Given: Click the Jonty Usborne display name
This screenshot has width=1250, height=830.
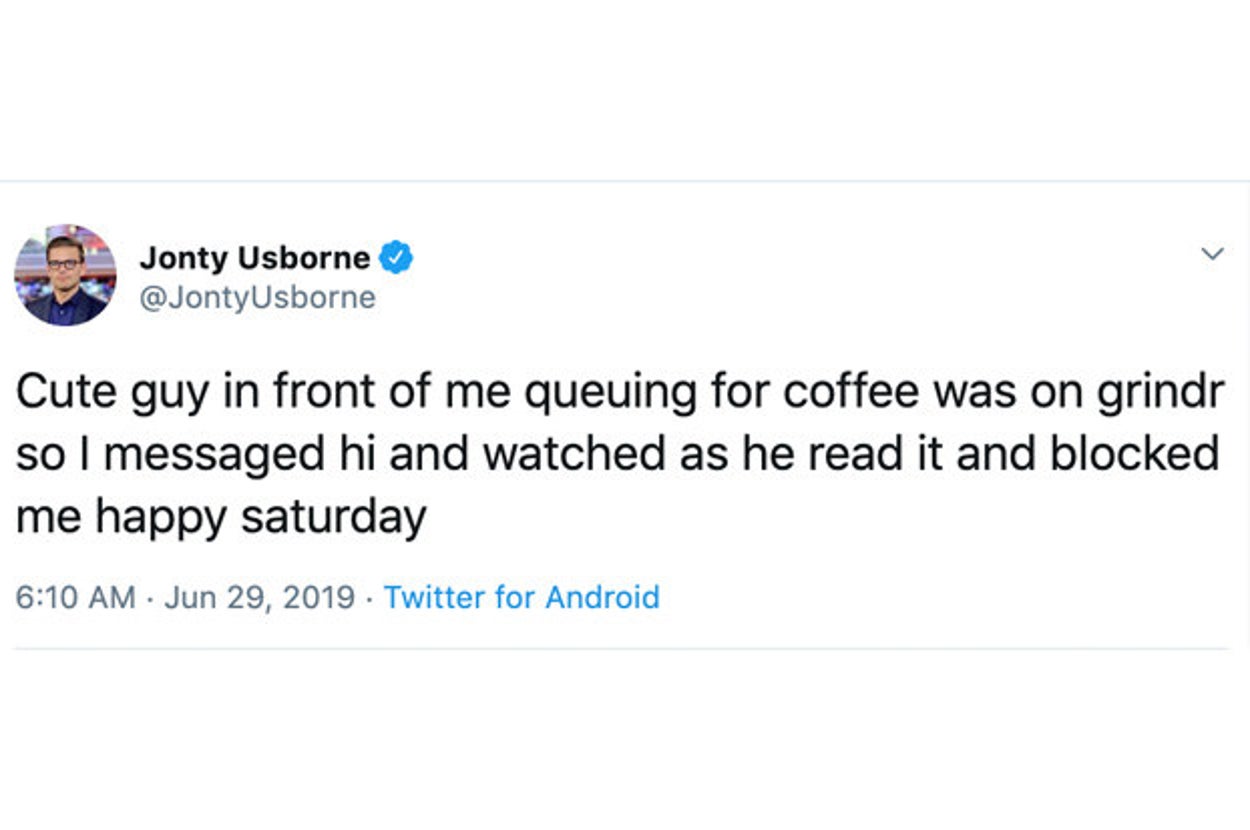Looking at the screenshot, I should [254, 258].
